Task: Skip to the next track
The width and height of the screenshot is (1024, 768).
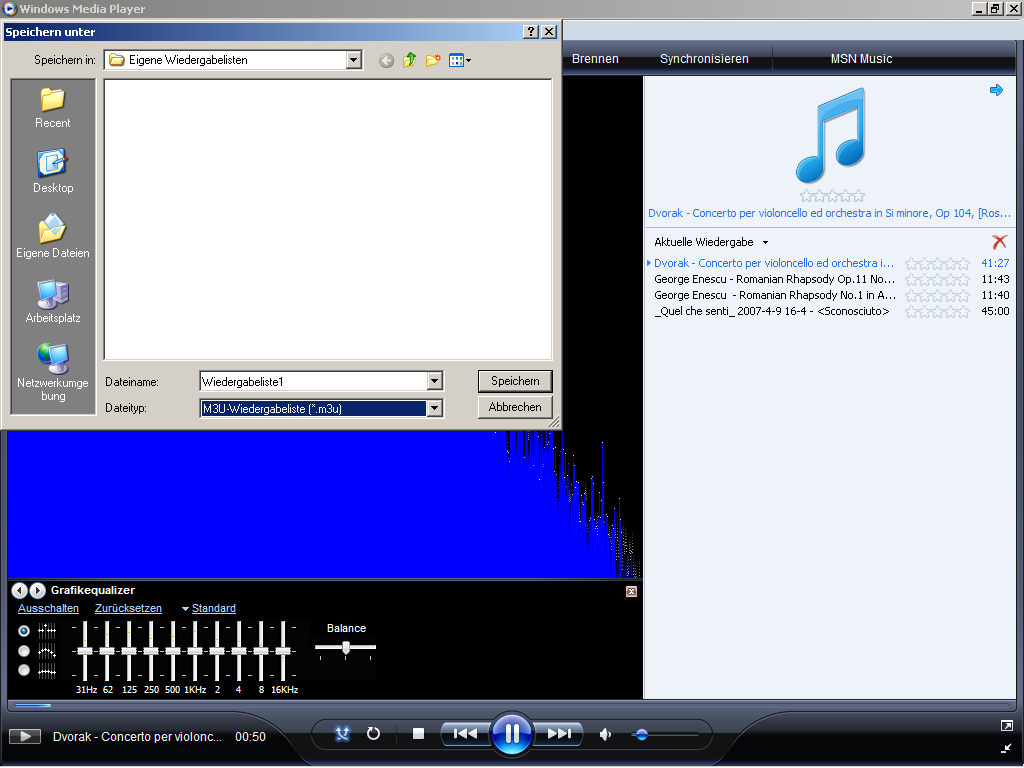Action: pyautogui.click(x=558, y=734)
